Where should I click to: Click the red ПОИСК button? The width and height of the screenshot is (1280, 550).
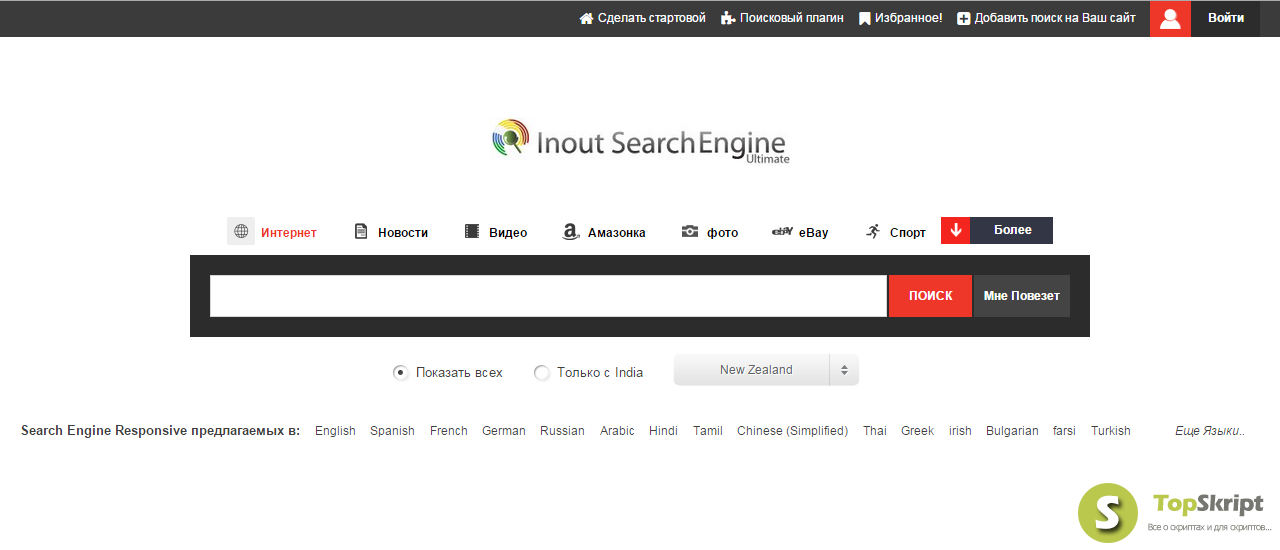930,296
